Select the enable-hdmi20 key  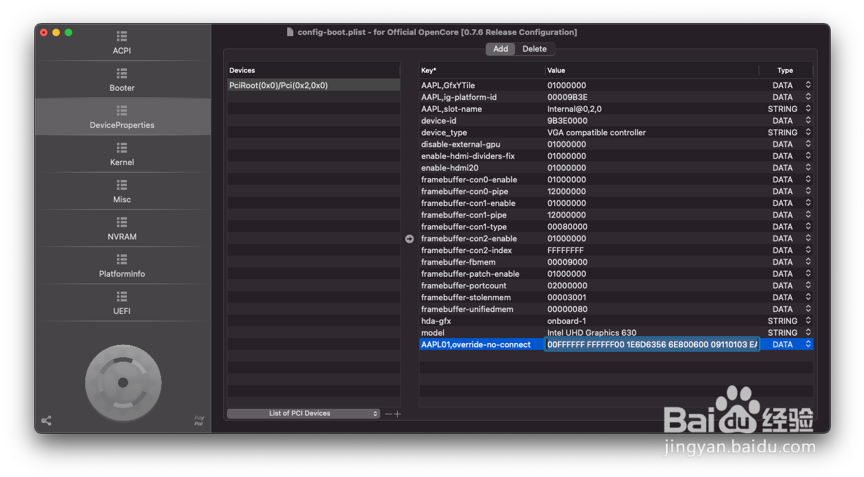tap(450, 167)
